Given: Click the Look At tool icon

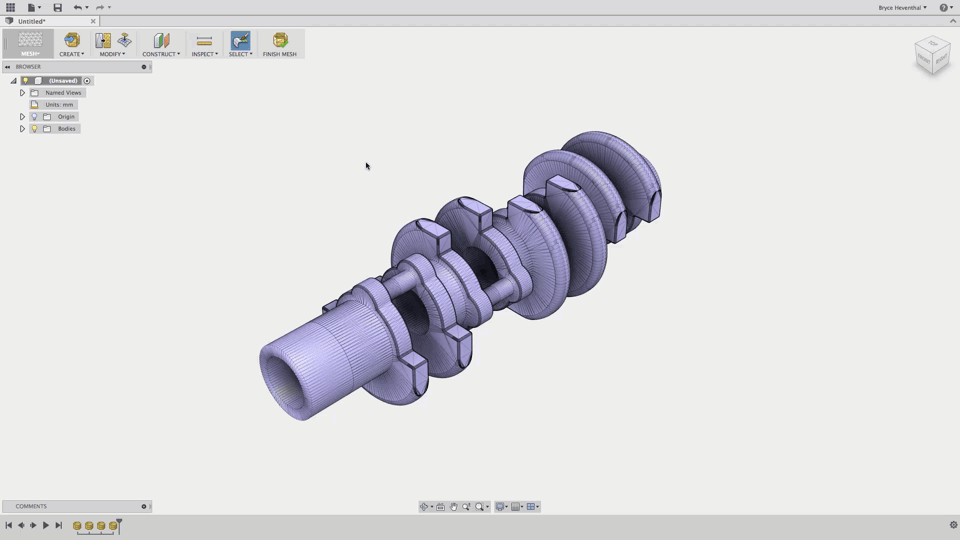Looking at the screenshot, I should point(440,506).
